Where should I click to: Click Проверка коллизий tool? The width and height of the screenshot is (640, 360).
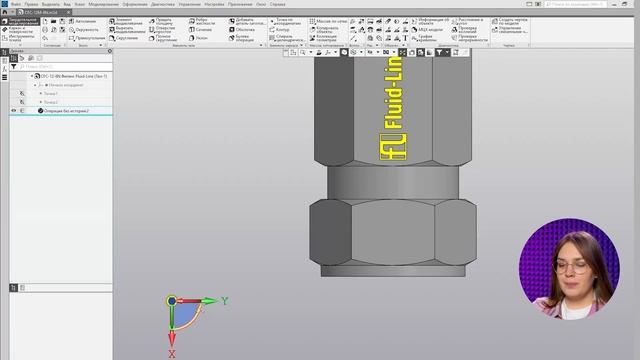[x=464, y=30]
